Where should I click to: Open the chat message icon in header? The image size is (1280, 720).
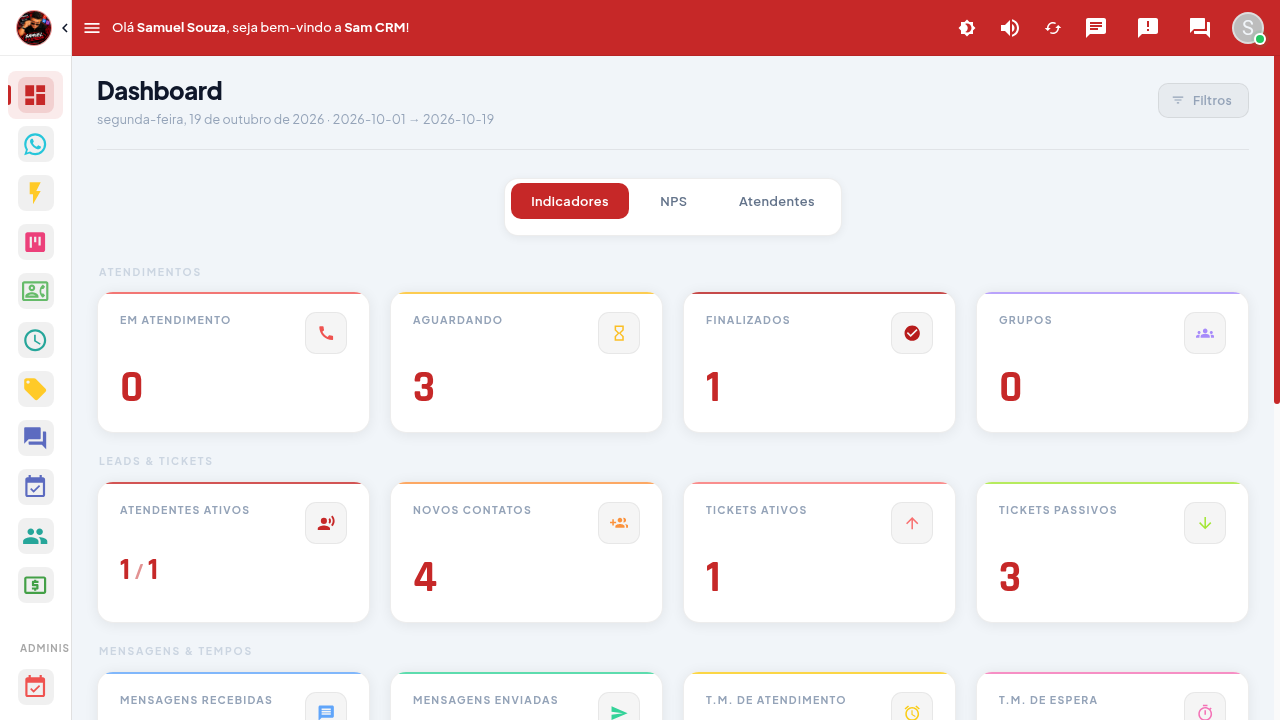1096,28
